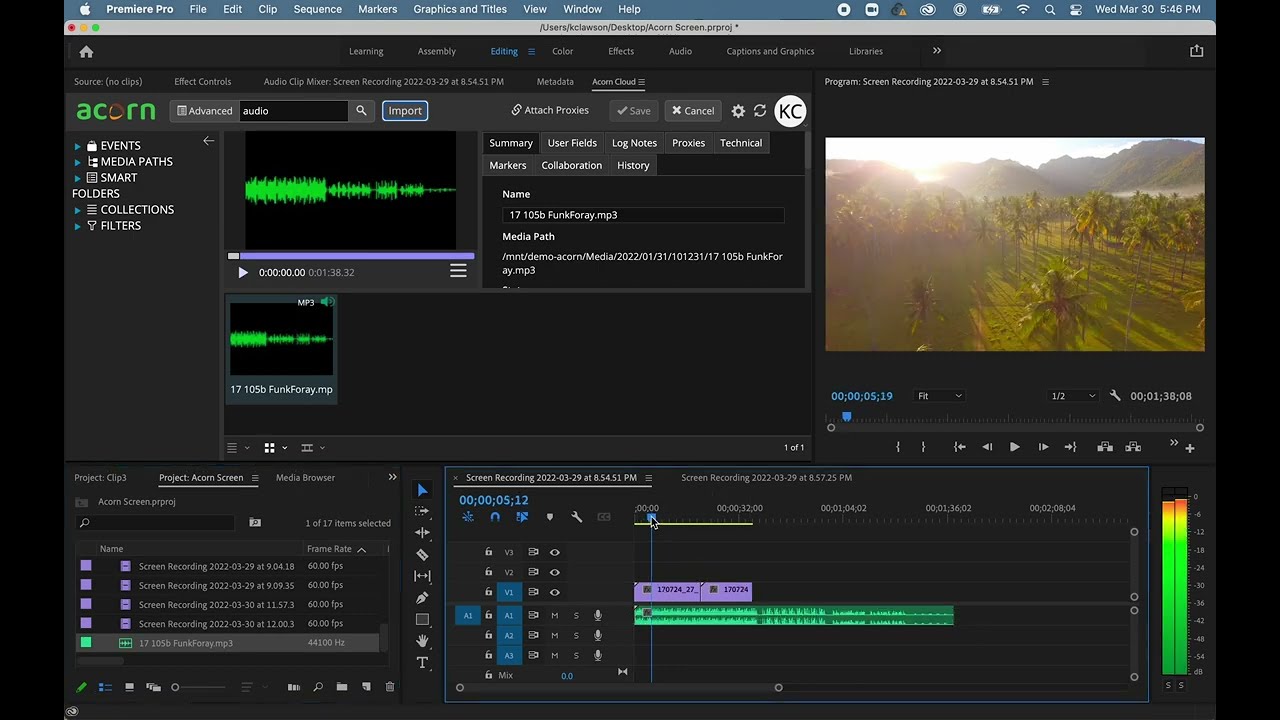Viewport: 1280px width, 720px height.
Task: Solo audio track A2
Action: [576, 635]
